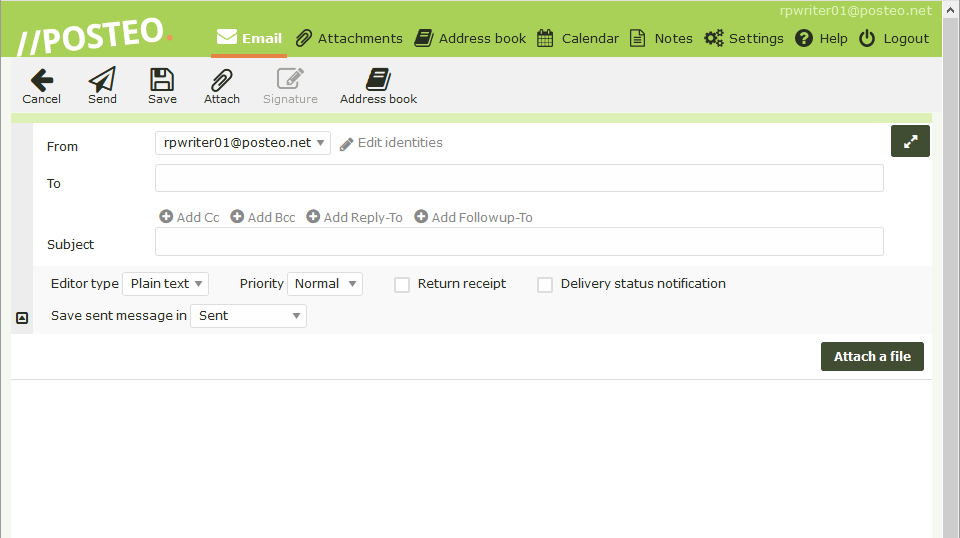Click the Attach a file button
Screen dimensions: 960x538
coord(872,356)
